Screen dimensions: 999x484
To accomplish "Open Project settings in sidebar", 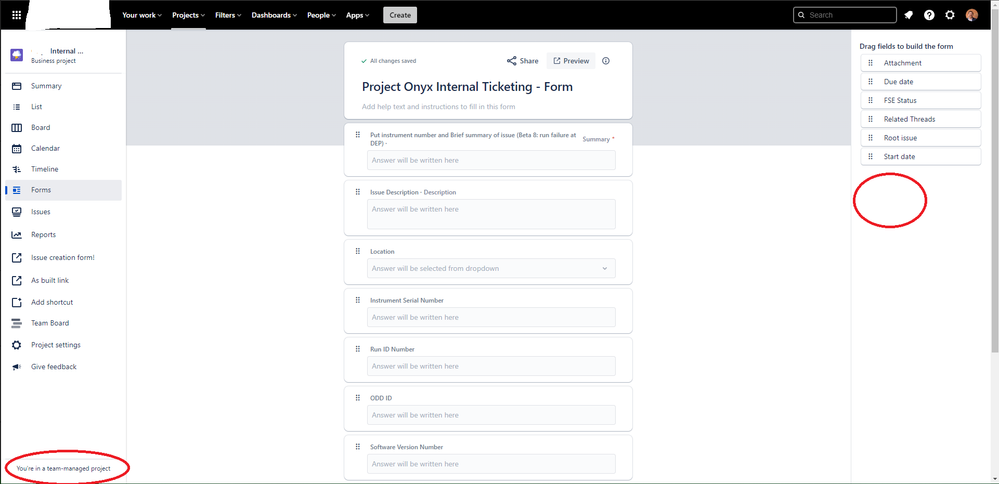I will click(x=63, y=345).
